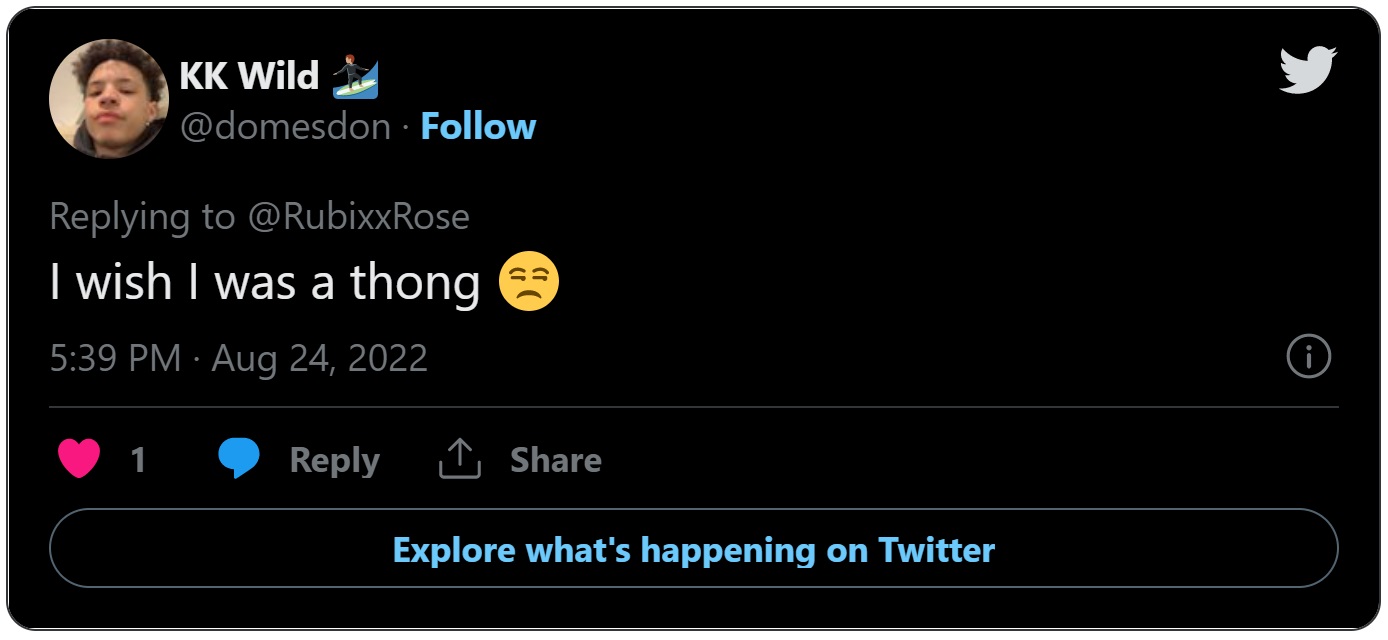
Task: Click the like count number 1
Action: [x=138, y=460]
